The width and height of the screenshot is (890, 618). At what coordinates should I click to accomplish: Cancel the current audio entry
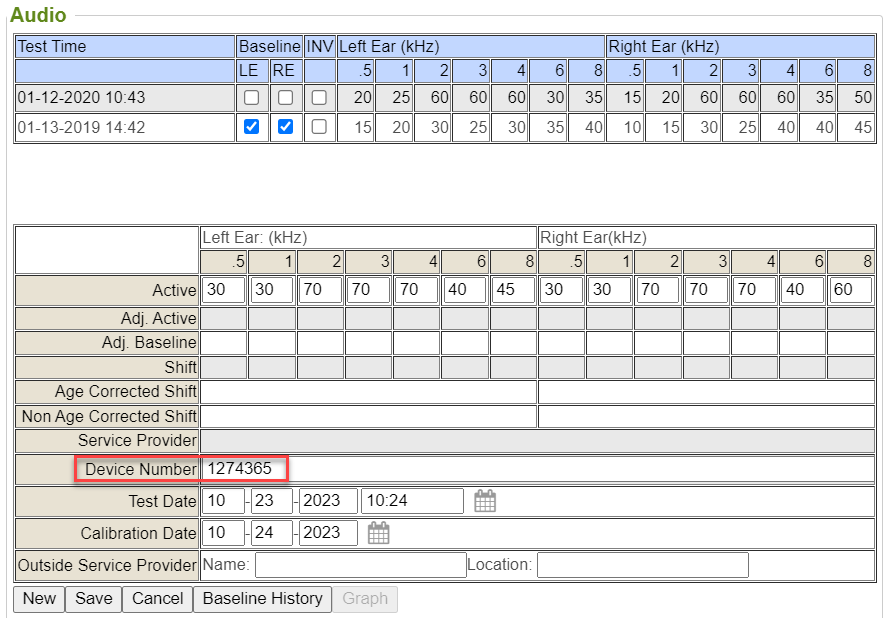158,599
